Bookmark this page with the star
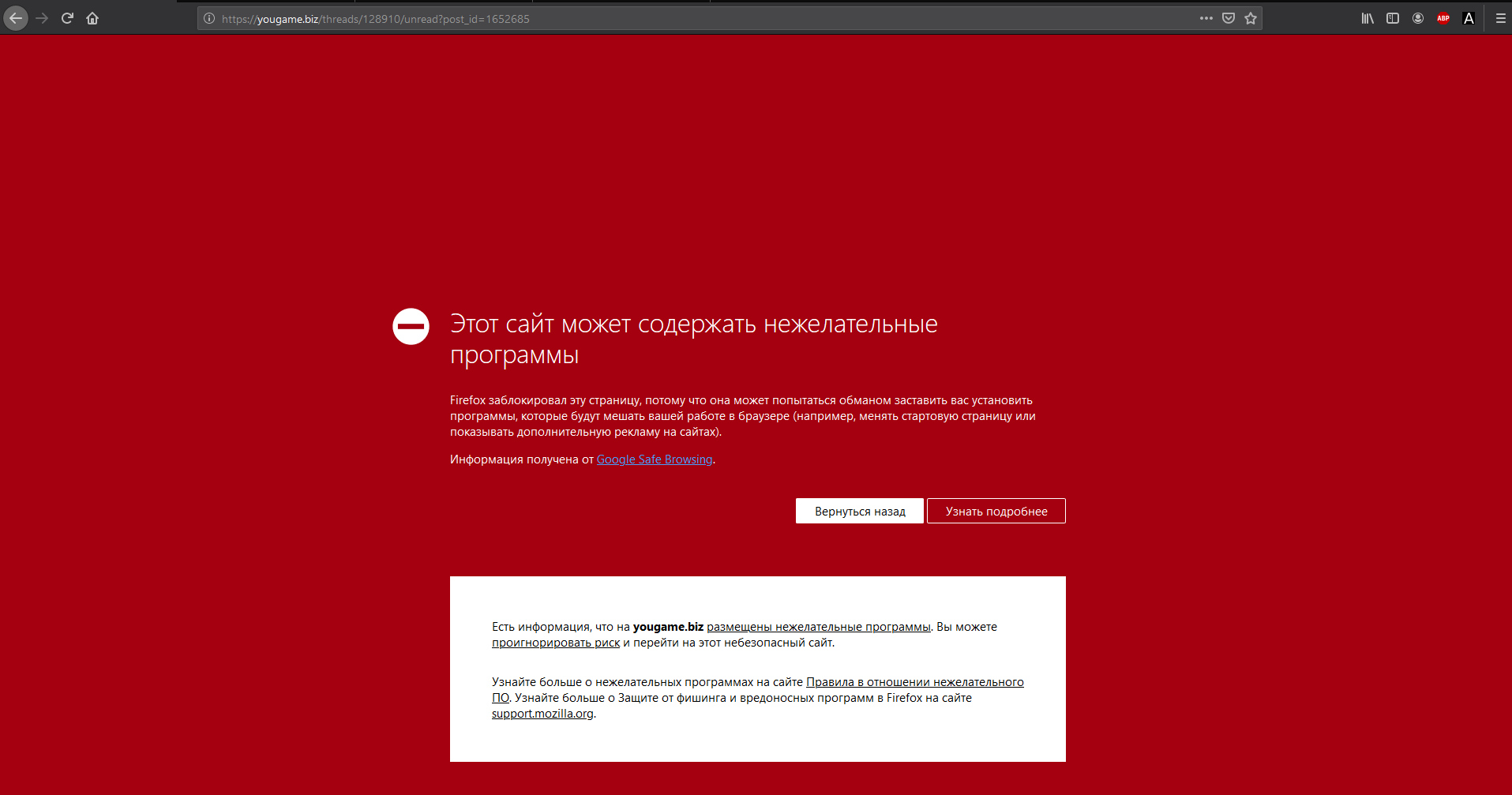 (x=1251, y=18)
